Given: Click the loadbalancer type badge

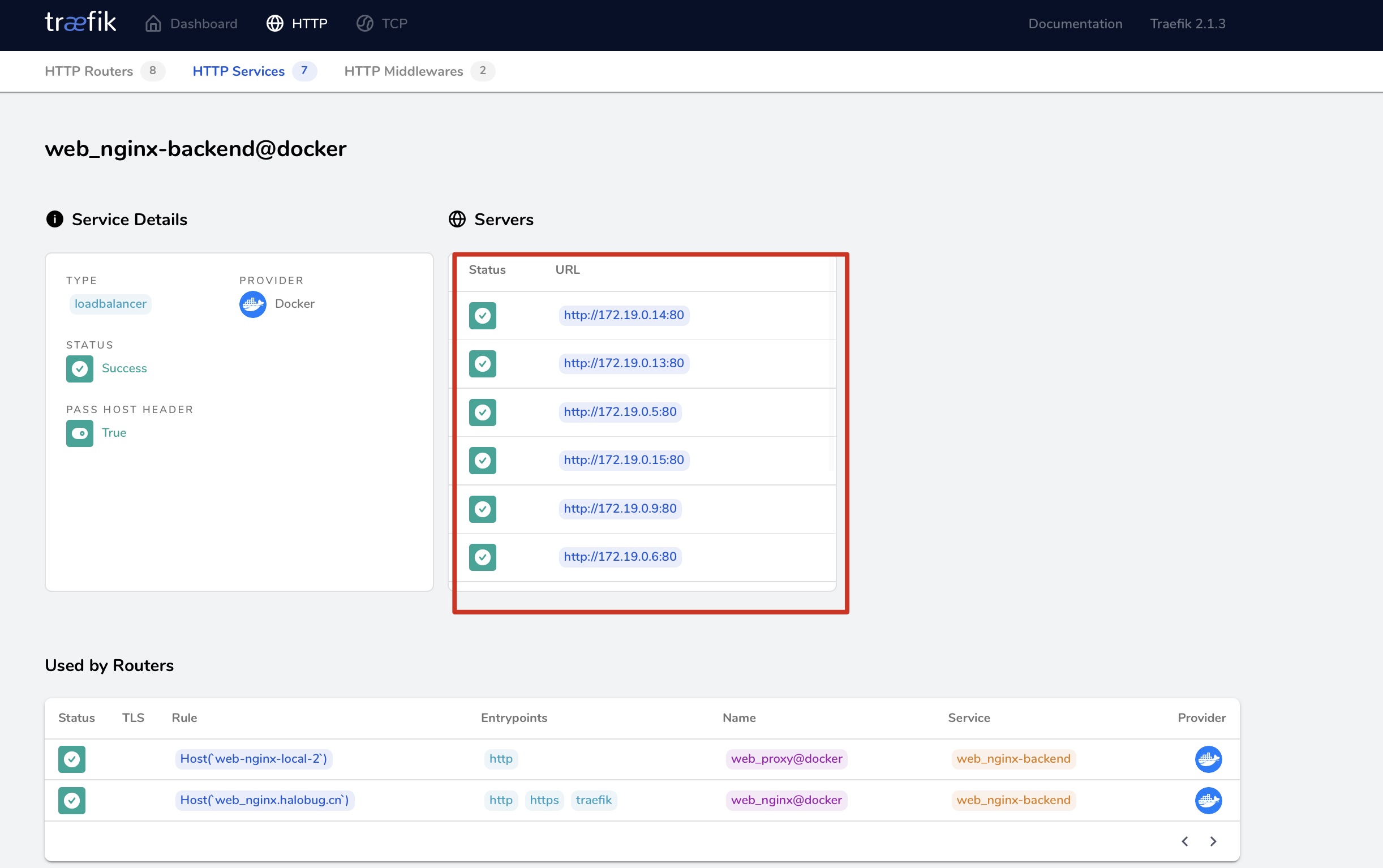Looking at the screenshot, I should click(x=110, y=304).
